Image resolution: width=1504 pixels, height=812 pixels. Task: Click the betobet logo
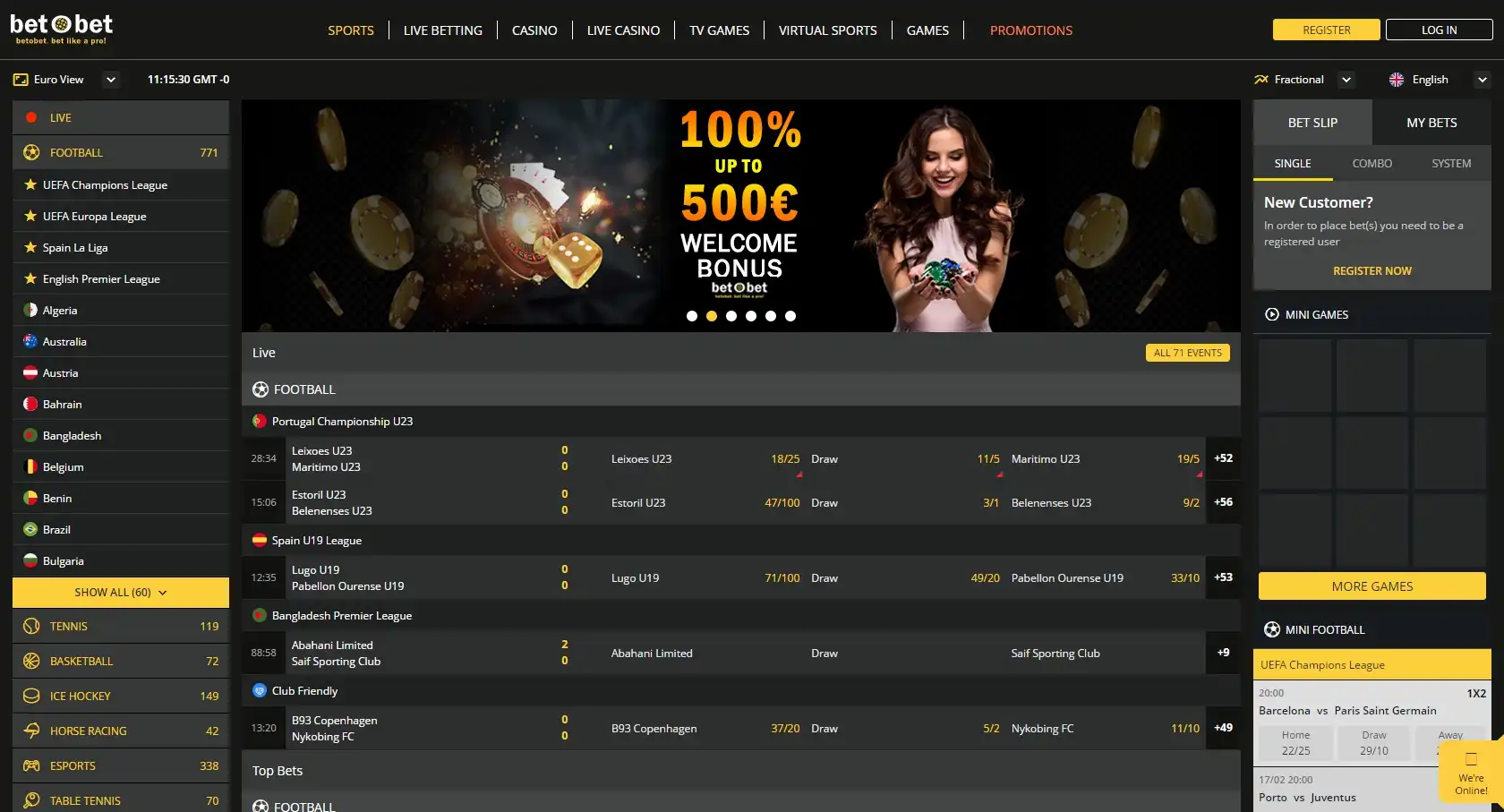tap(61, 29)
